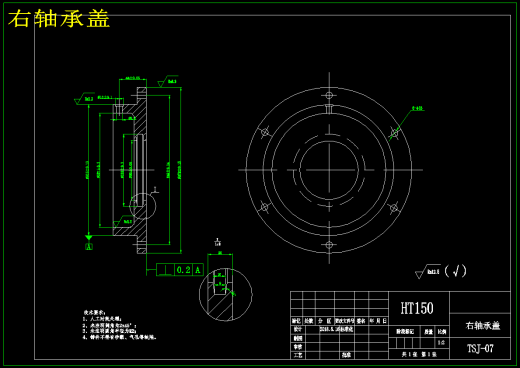Select the top bolt hole in front view
Image resolution: width=520 pixels, height=368 pixels.
click(329, 95)
